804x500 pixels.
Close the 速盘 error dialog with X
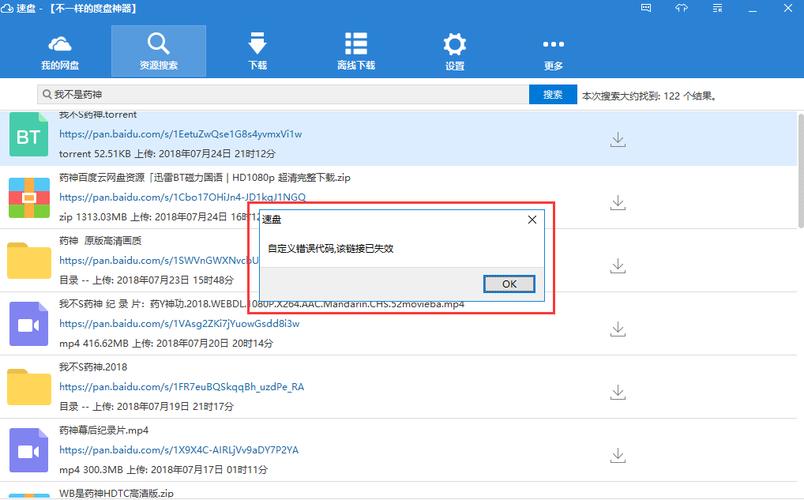point(532,219)
